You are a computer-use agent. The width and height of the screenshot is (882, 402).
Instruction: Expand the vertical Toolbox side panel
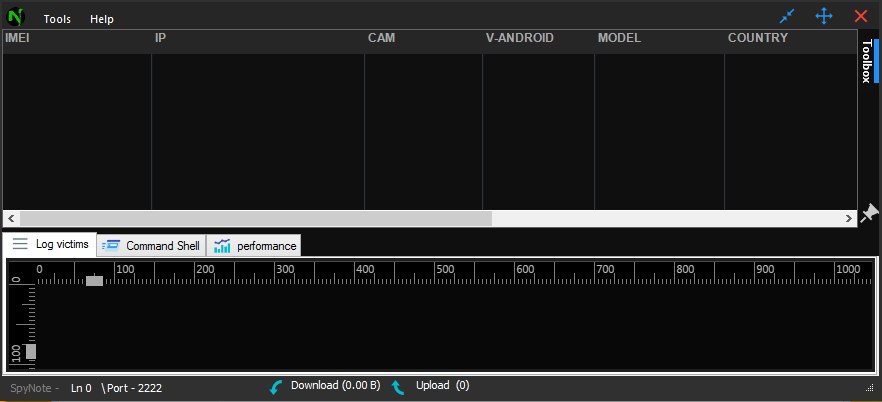(868, 62)
